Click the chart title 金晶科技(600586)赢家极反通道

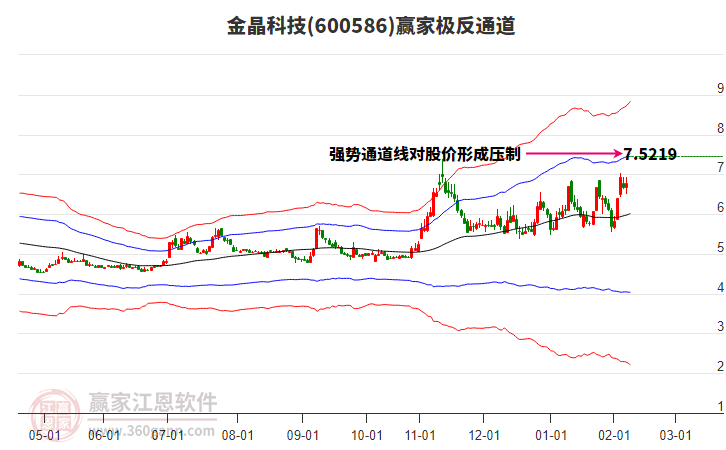(x=371, y=26)
